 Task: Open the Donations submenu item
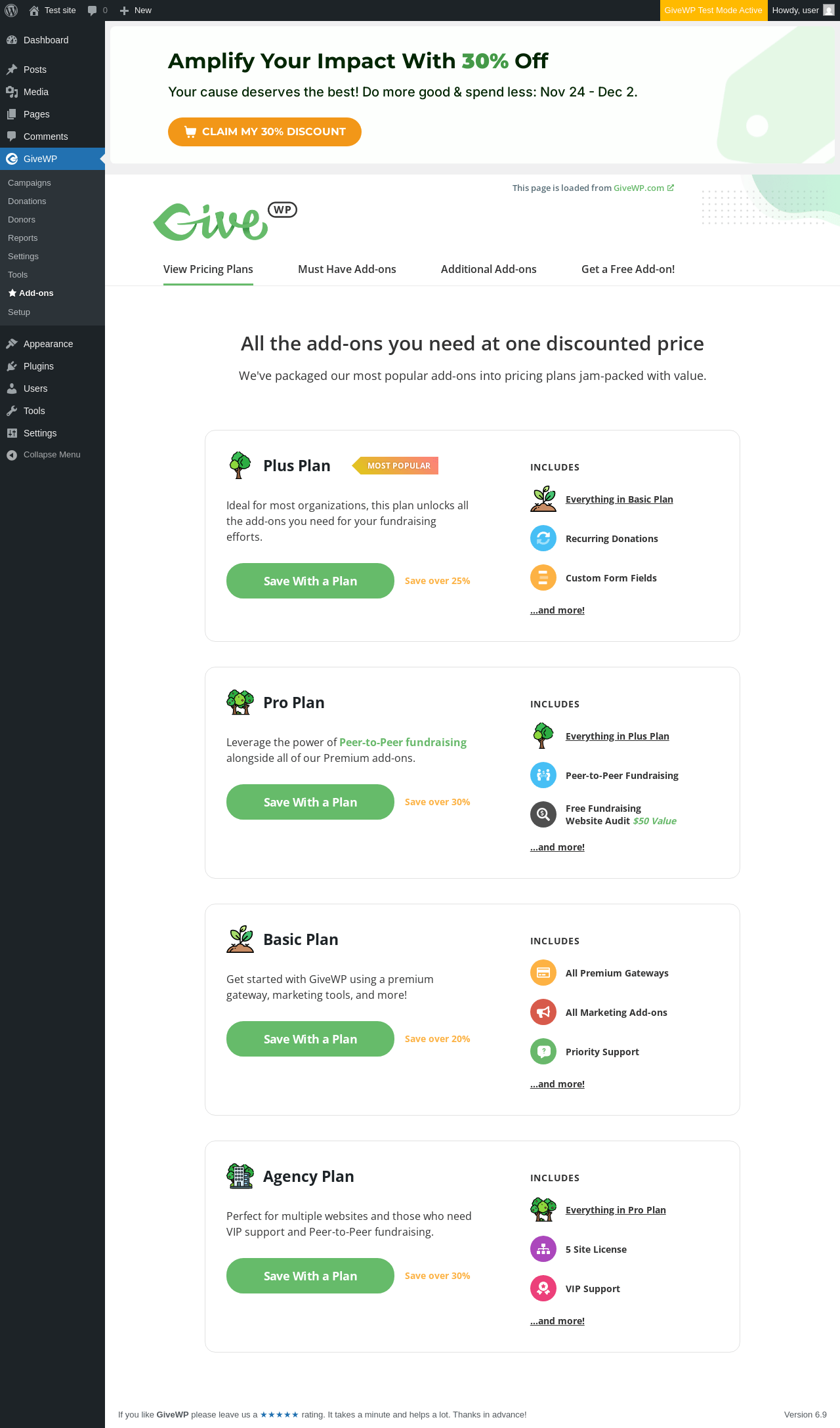[27, 201]
